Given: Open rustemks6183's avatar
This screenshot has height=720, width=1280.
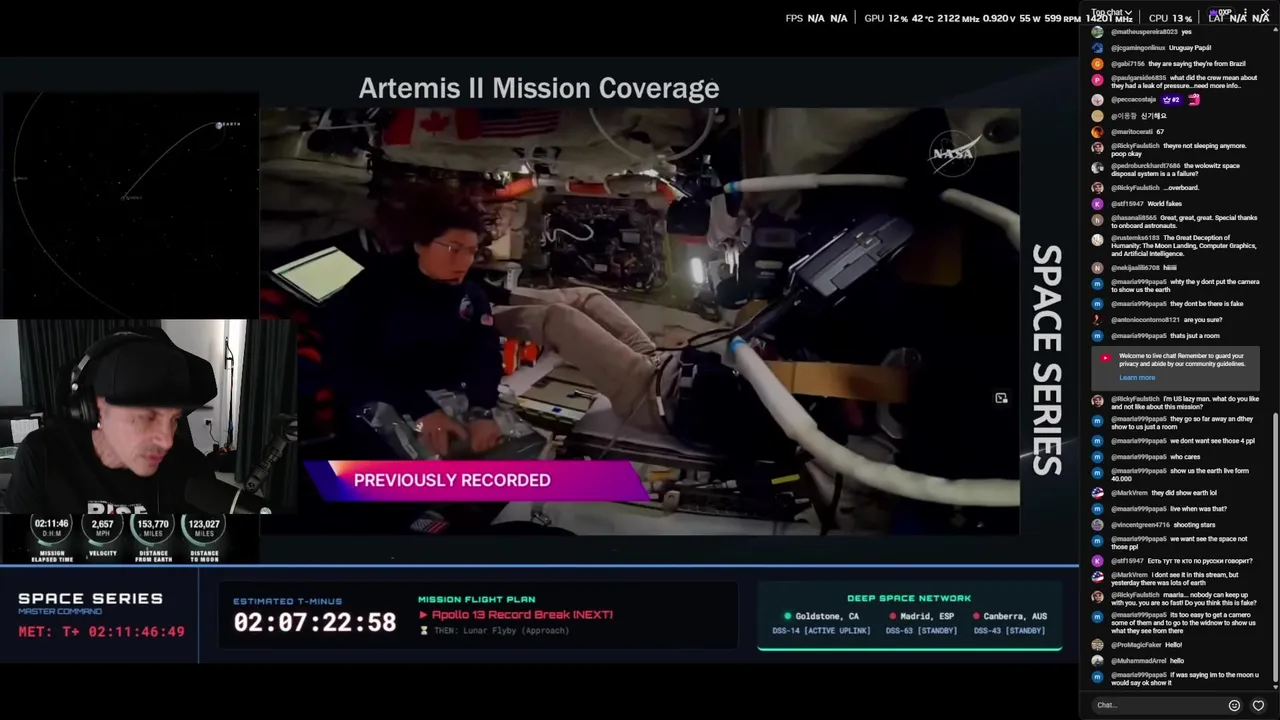Looking at the screenshot, I should [x=1098, y=240].
